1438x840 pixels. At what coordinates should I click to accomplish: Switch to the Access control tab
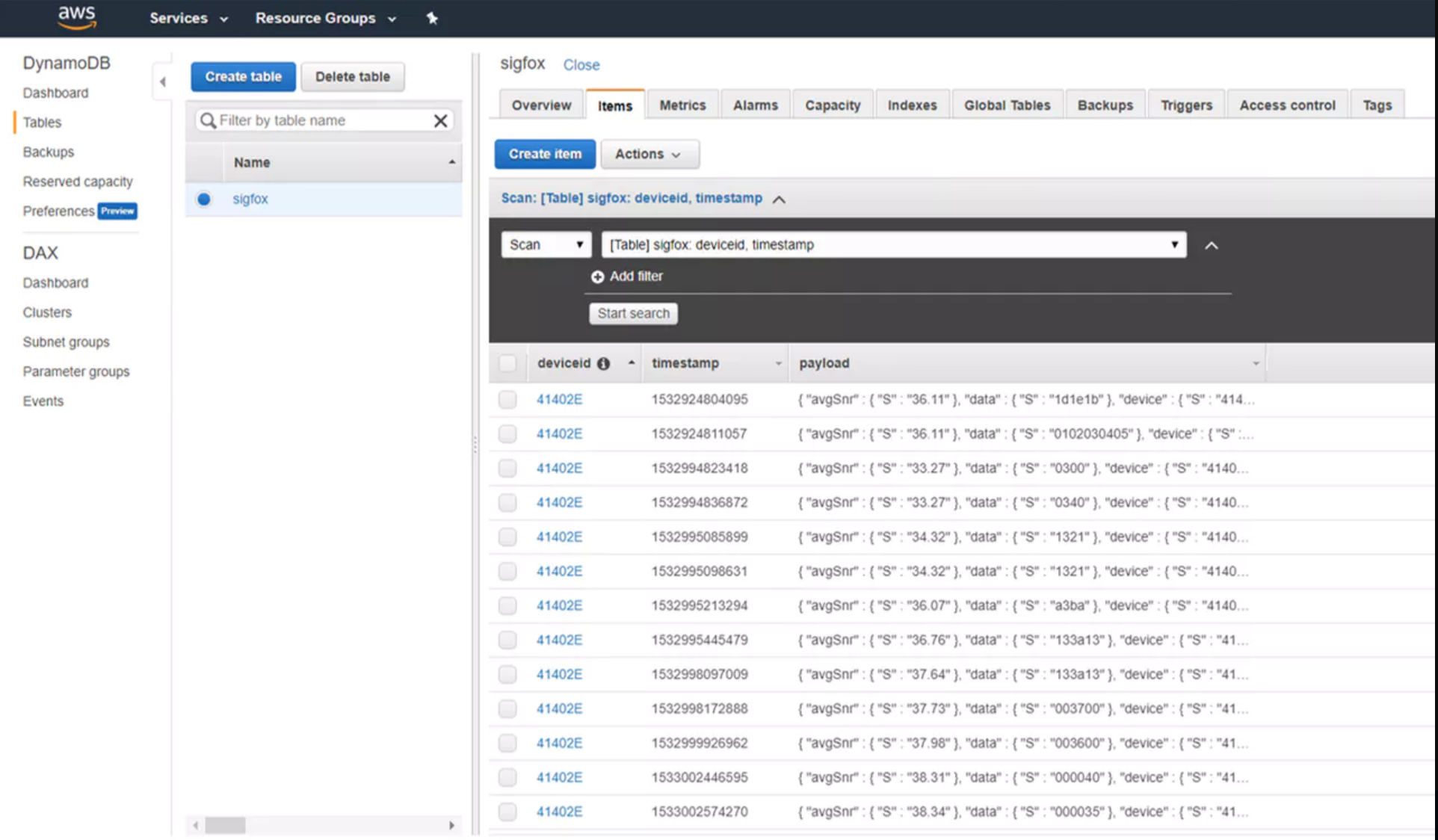click(x=1287, y=105)
